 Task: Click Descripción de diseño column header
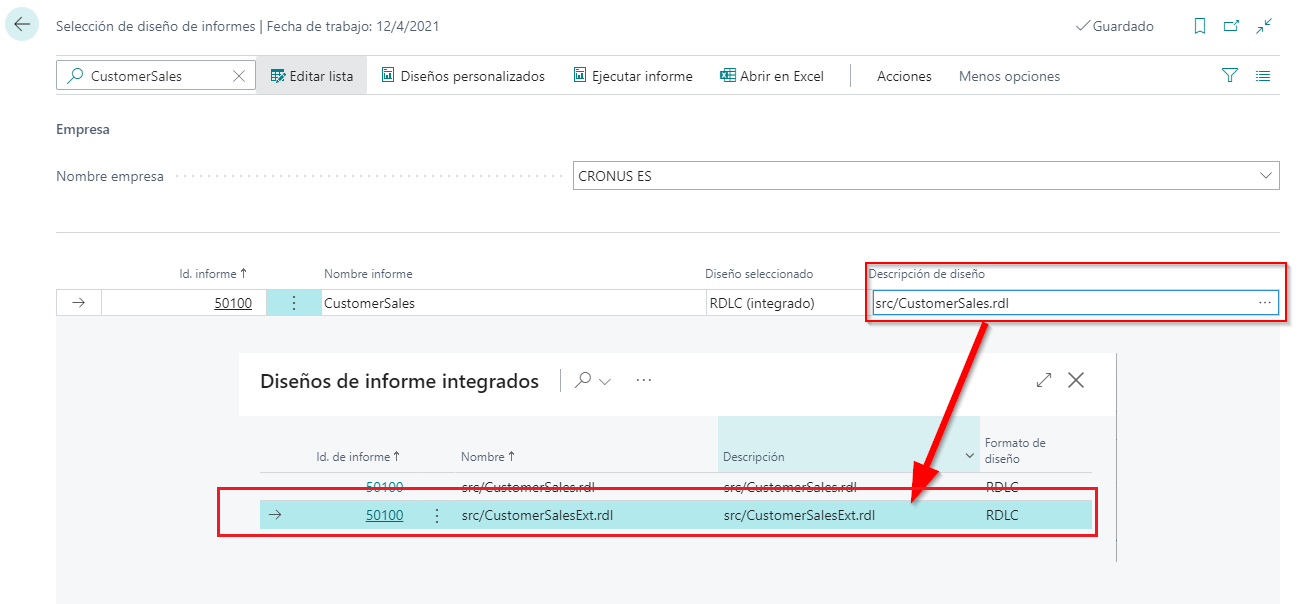926,273
